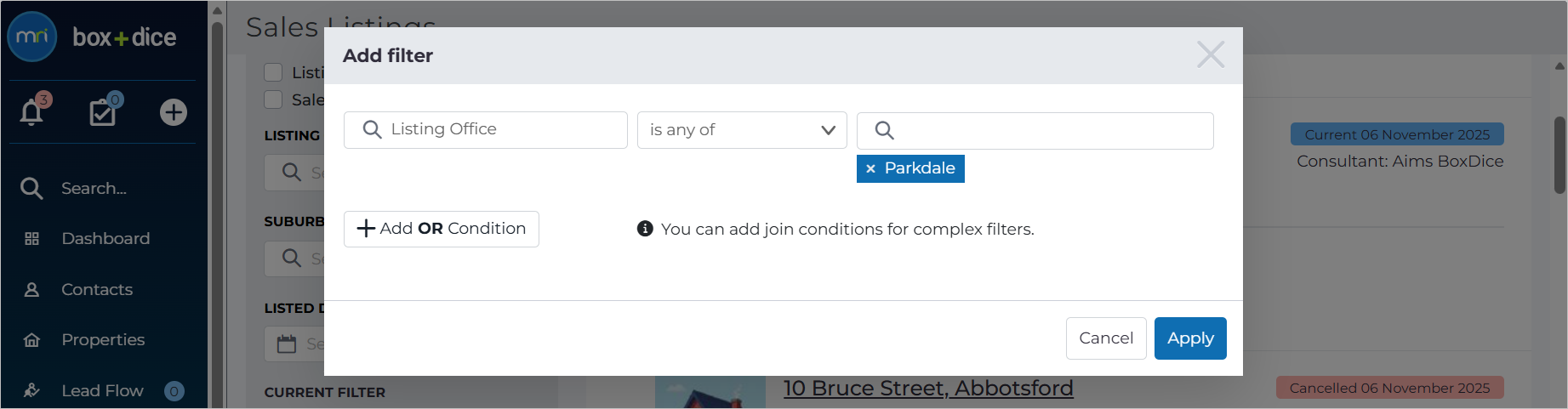Click the right-side page scrollbar
1568x409 pixels.
tap(1560, 155)
